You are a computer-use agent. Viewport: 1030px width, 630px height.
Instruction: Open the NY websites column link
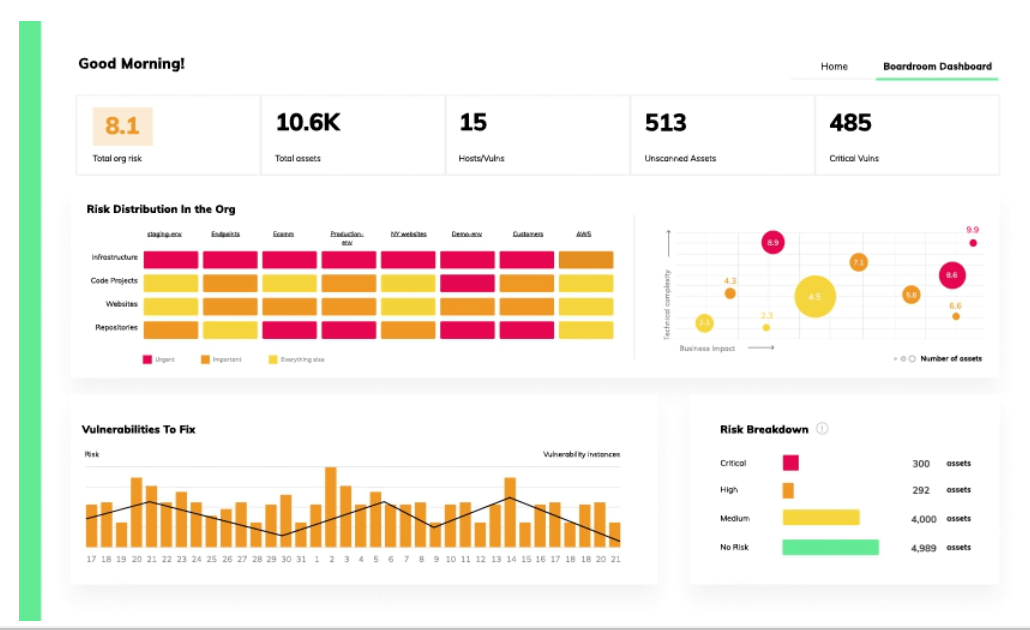tap(409, 234)
